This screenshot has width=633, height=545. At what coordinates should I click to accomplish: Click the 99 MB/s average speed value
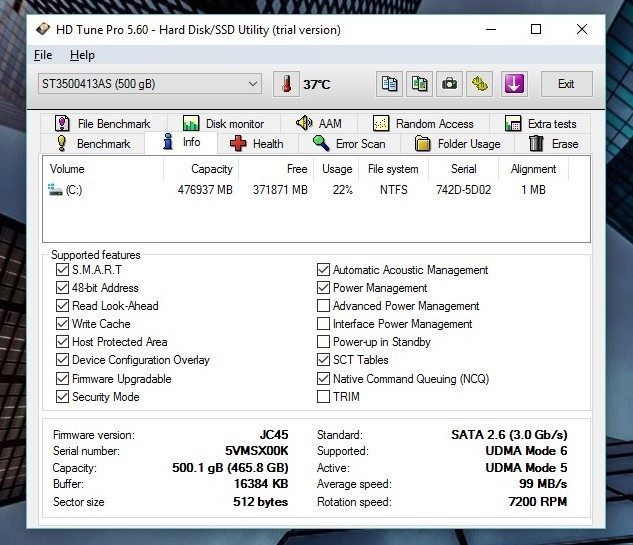point(543,484)
